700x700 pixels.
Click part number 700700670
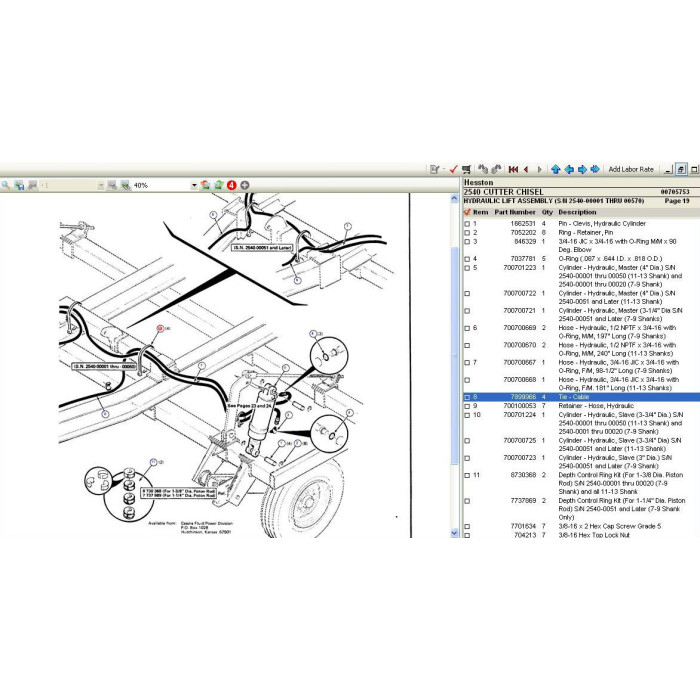(x=520, y=346)
